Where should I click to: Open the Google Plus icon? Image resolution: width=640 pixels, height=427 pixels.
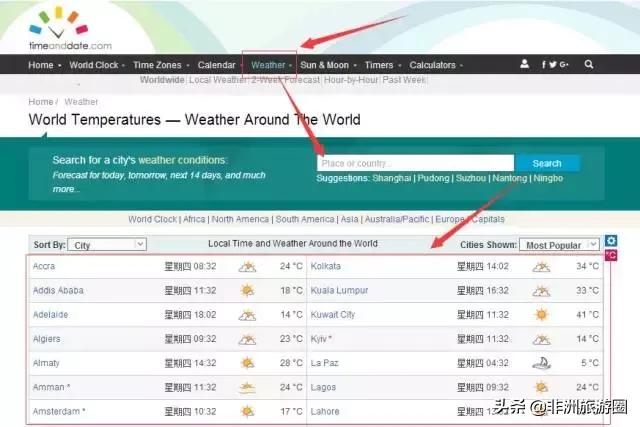click(x=564, y=64)
